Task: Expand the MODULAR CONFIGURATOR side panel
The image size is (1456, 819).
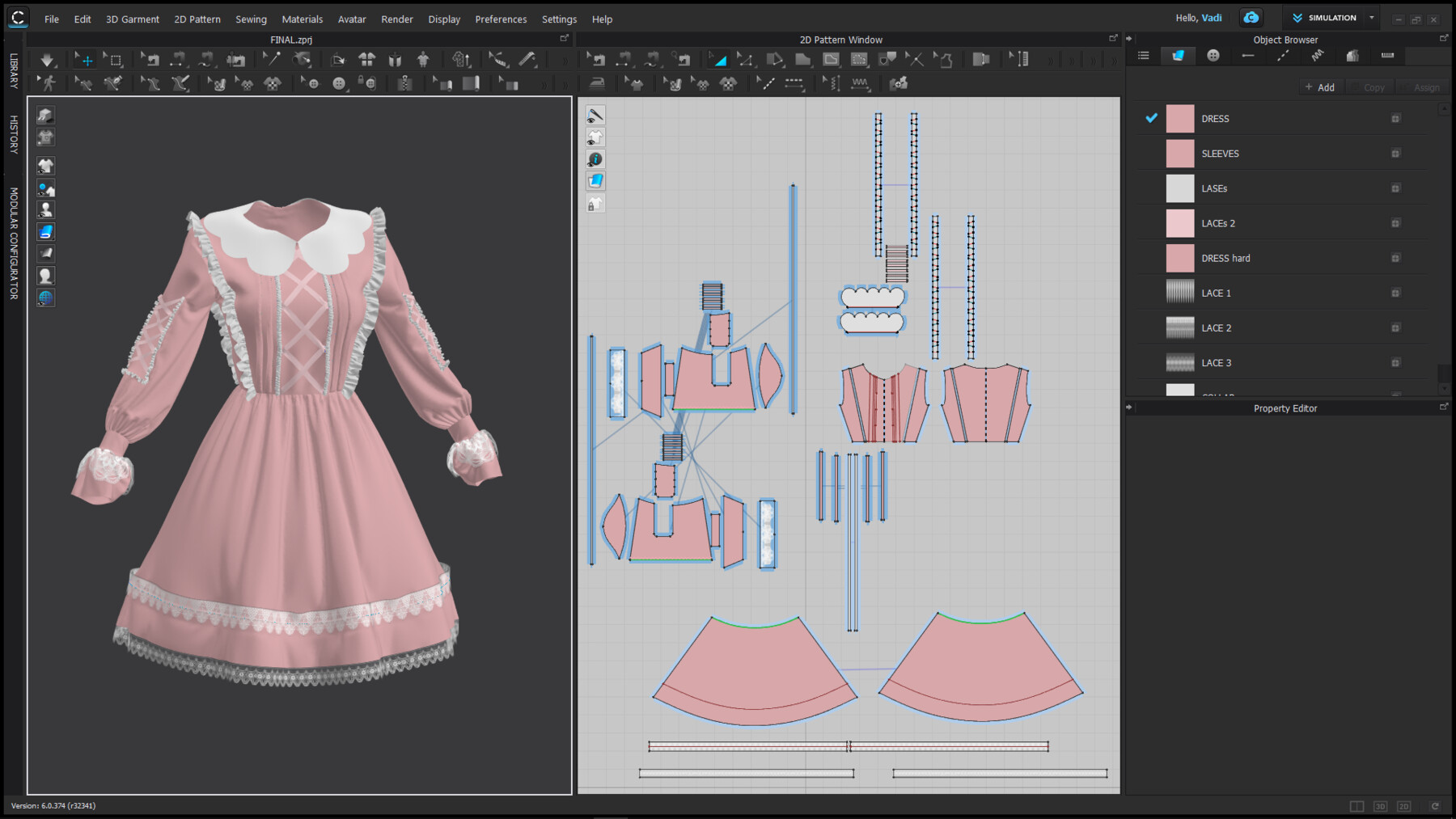Action: tap(14, 243)
